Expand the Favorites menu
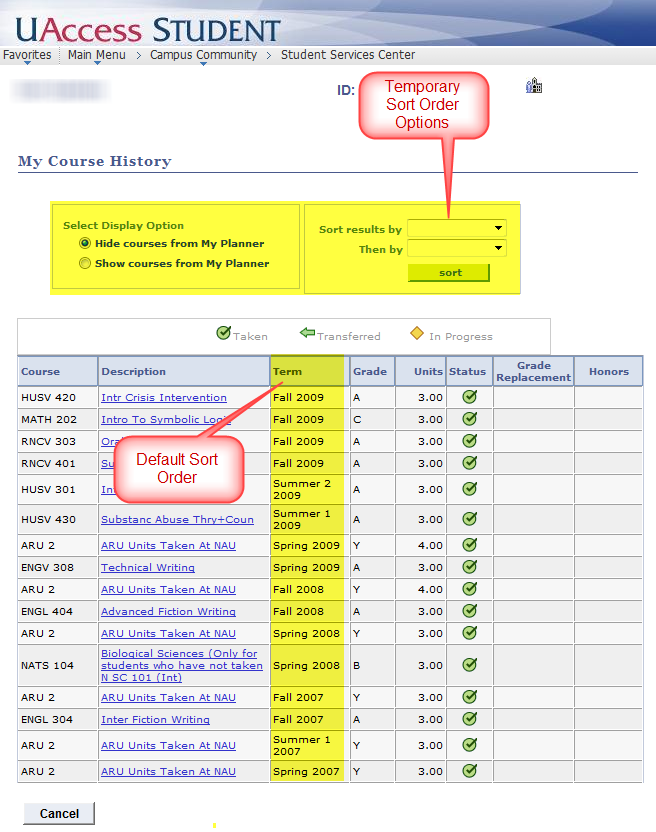This screenshot has width=656, height=832. click(27, 55)
